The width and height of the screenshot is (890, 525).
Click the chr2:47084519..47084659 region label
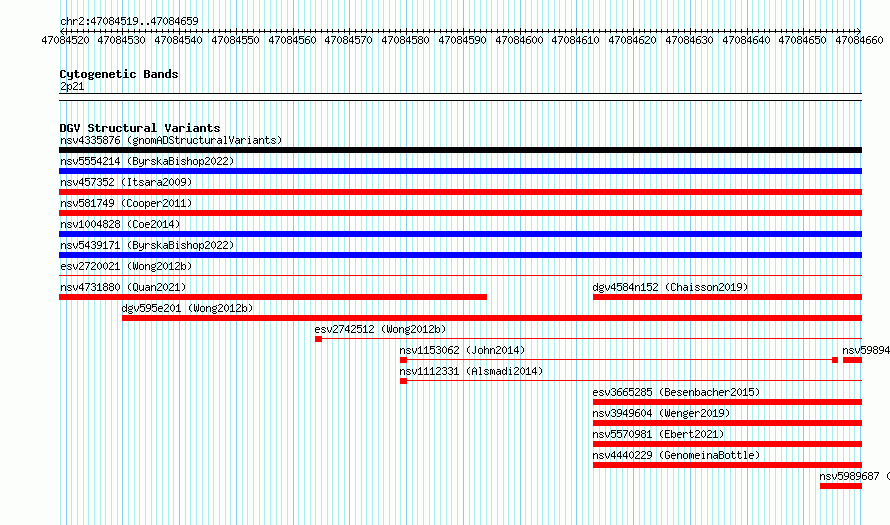(x=129, y=21)
